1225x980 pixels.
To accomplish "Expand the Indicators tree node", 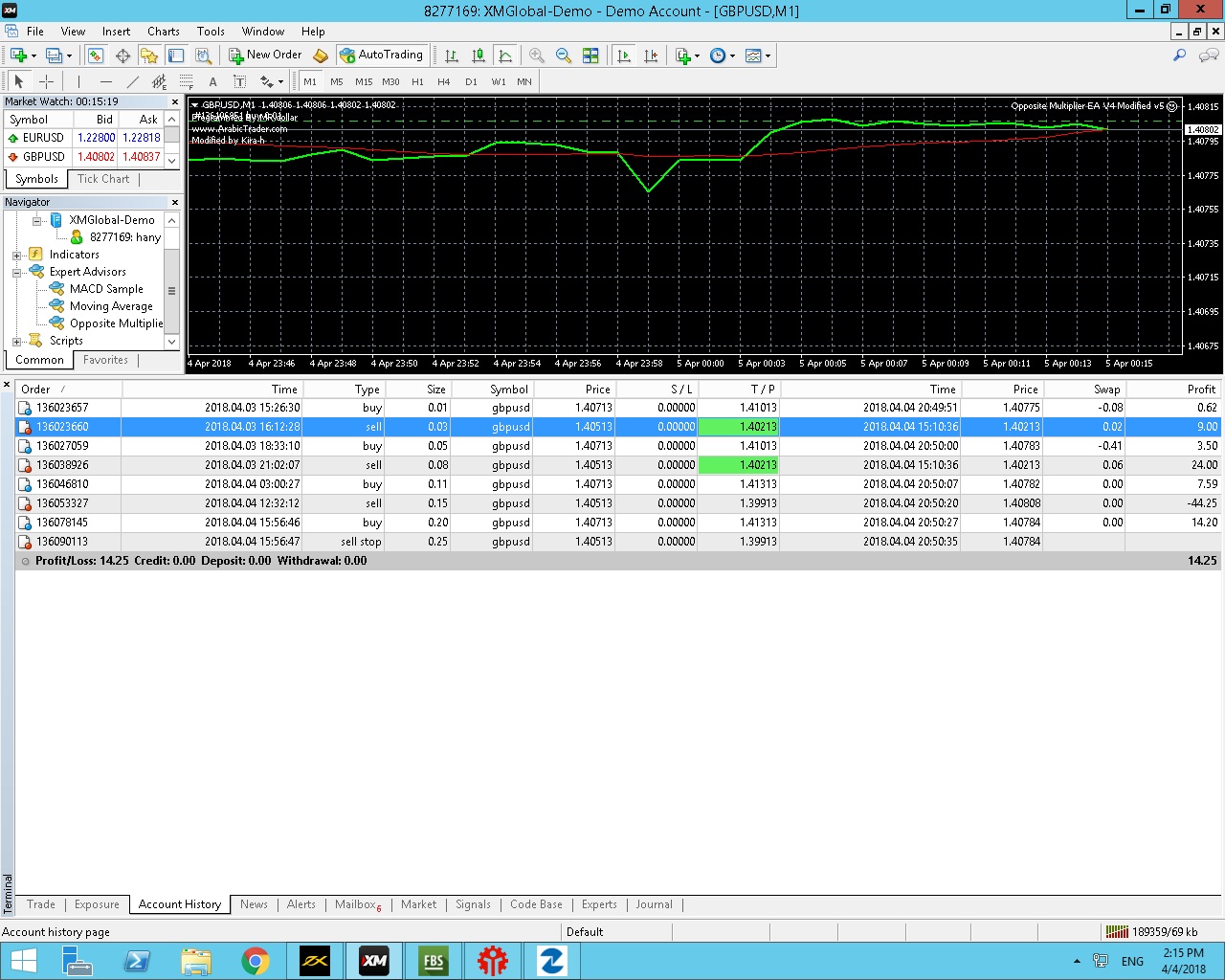I will coord(16,256).
